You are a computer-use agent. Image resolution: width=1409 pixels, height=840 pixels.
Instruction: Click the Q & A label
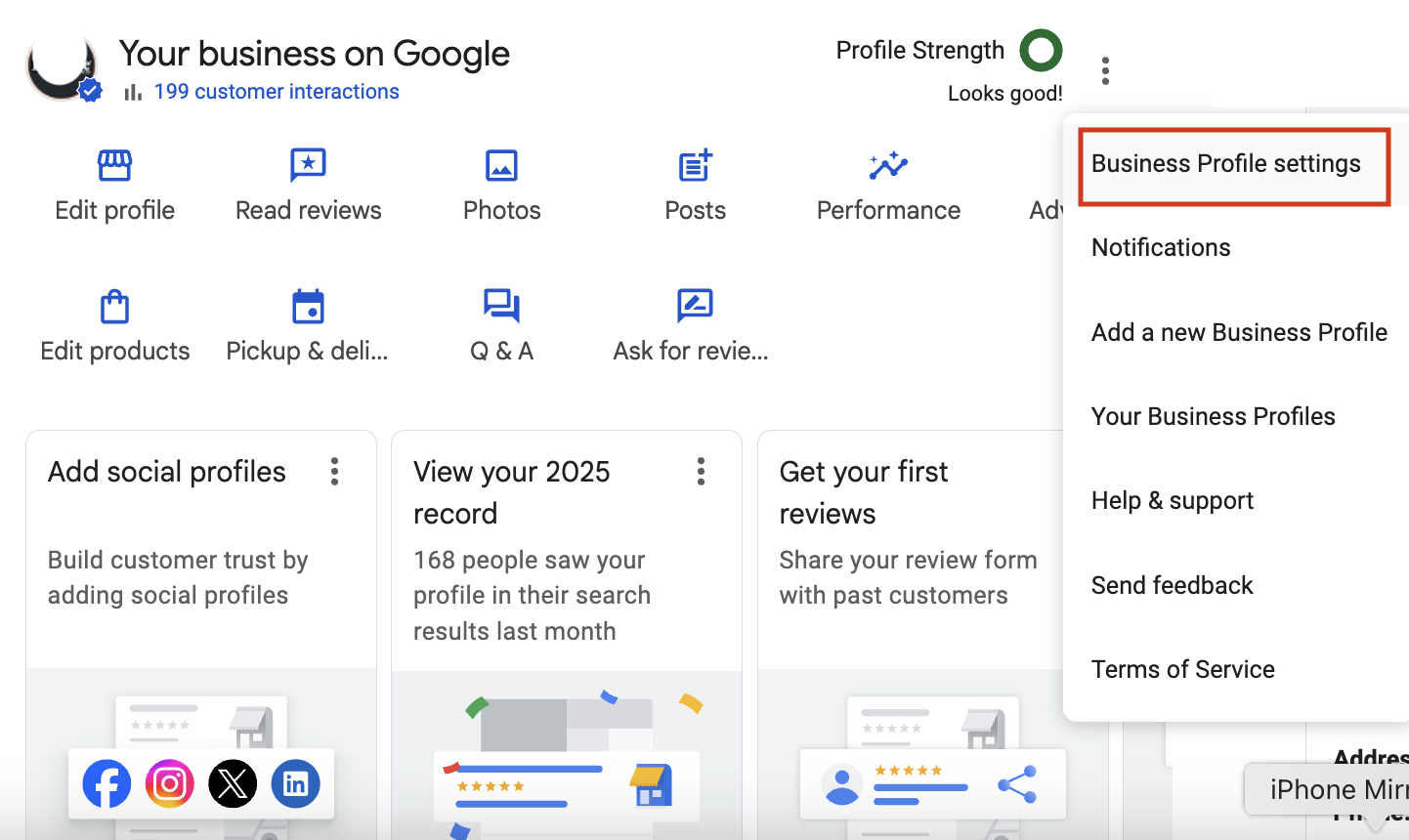(x=501, y=351)
